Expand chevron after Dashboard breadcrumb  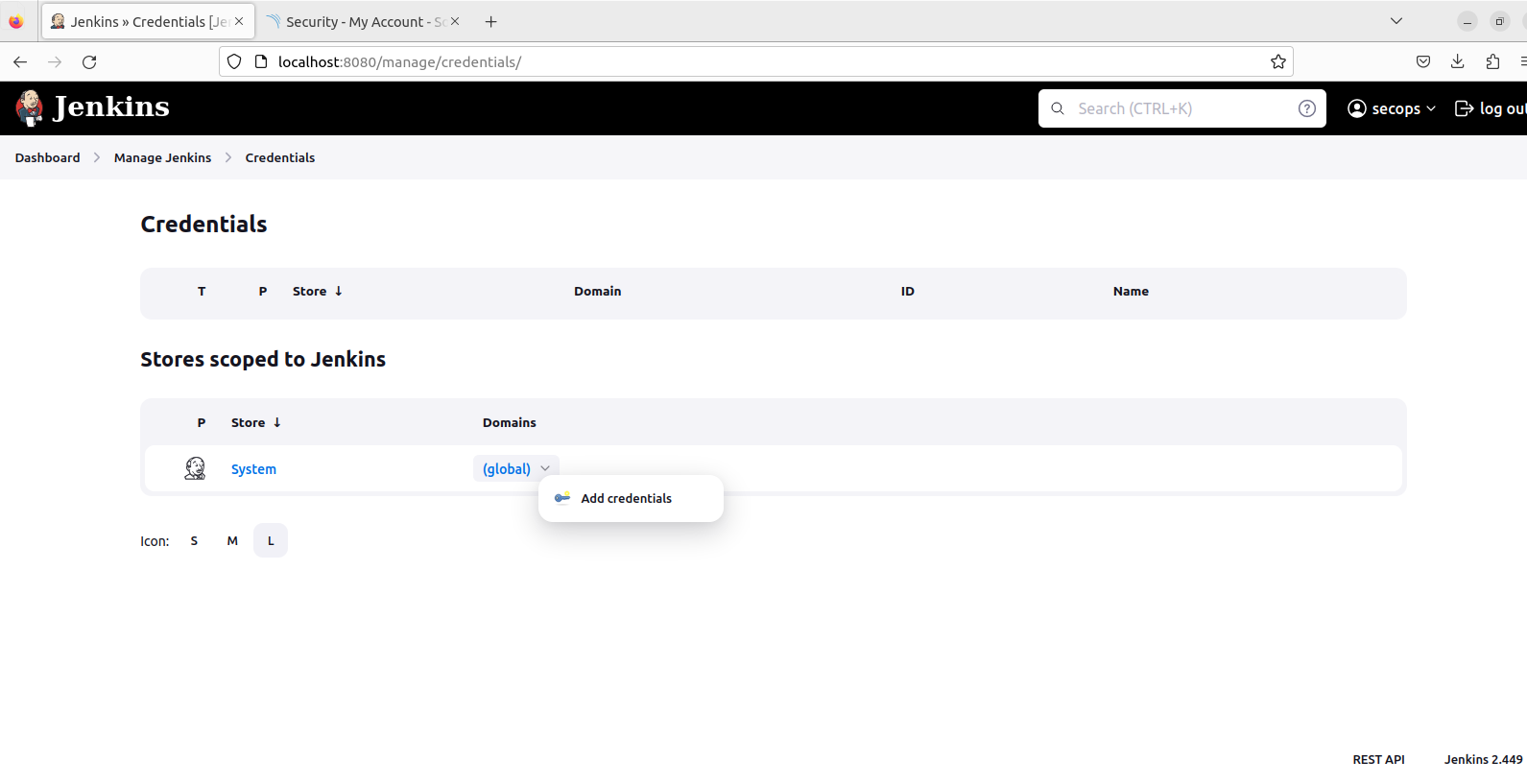point(97,157)
